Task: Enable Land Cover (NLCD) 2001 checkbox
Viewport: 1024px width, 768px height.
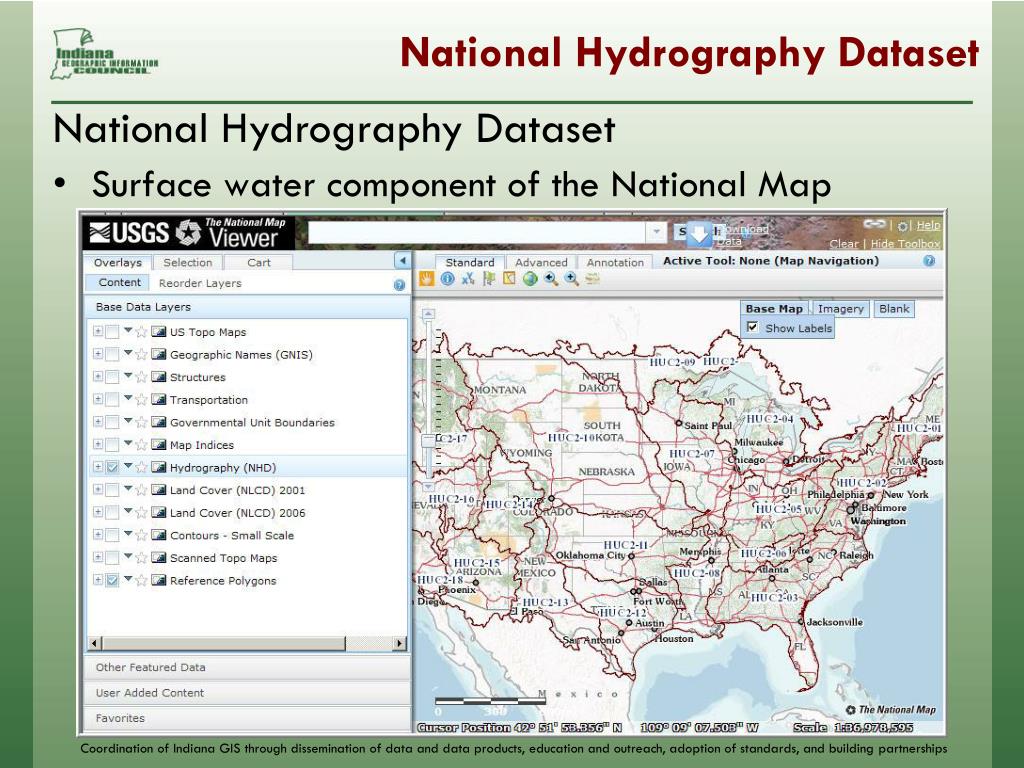Action: coord(112,490)
